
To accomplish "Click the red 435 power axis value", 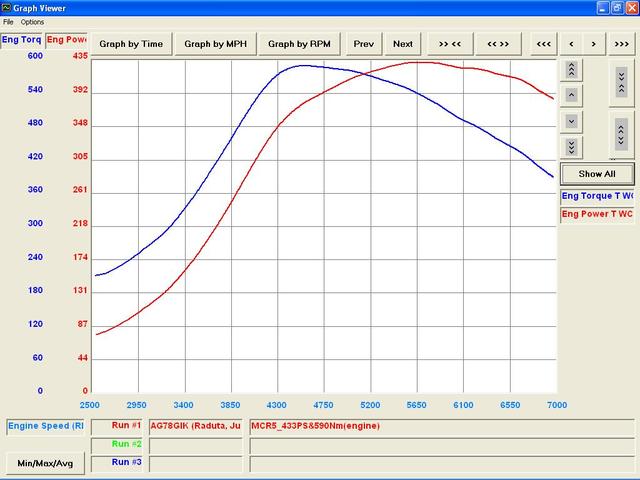I will 80,56.
